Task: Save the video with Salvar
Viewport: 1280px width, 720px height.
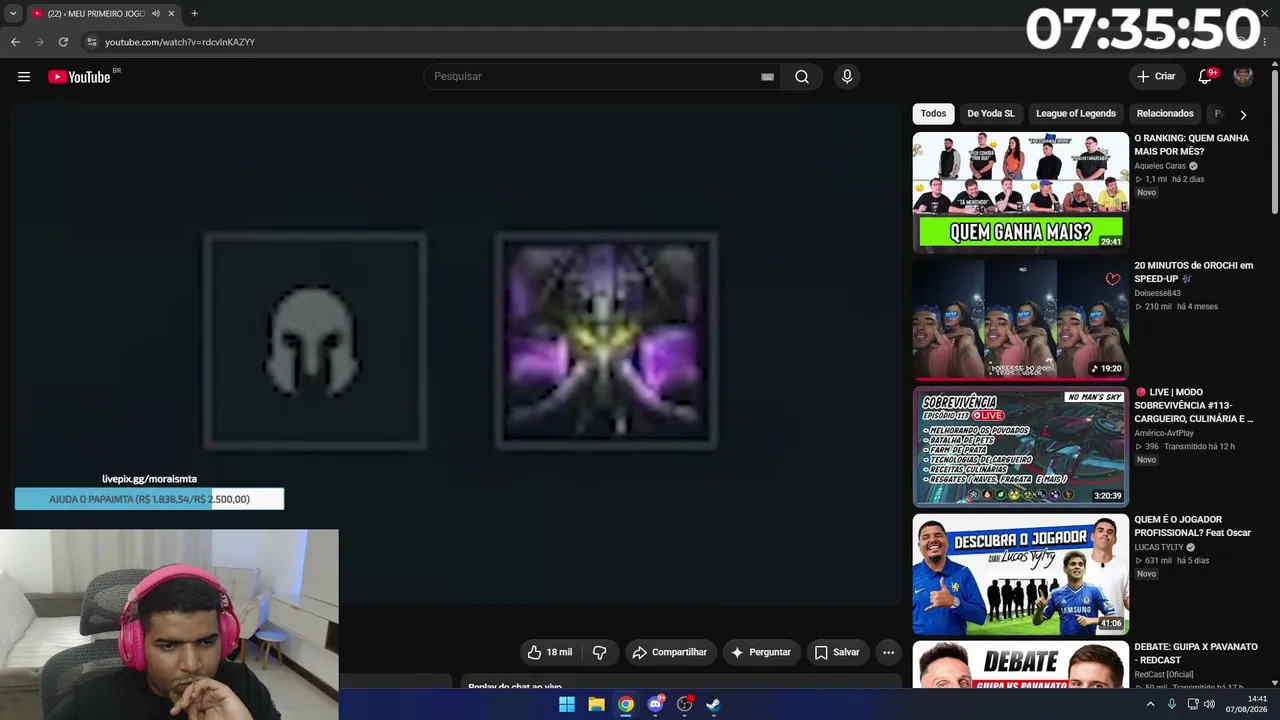Action: pyautogui.click(x=837, y=652)
